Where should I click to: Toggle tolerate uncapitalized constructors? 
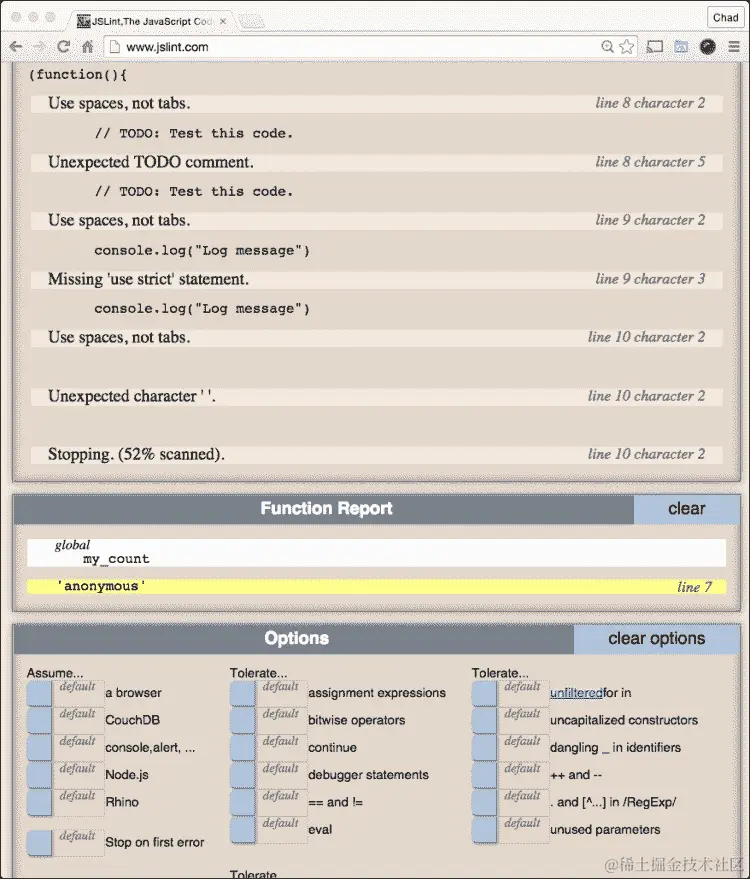(x=484, y=721)
